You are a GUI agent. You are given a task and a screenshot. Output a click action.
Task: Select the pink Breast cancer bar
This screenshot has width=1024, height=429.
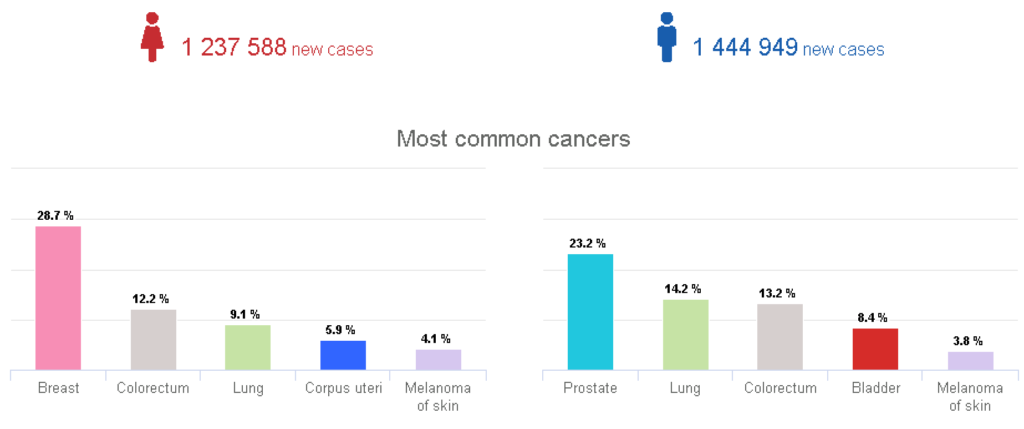pos(58,298)
